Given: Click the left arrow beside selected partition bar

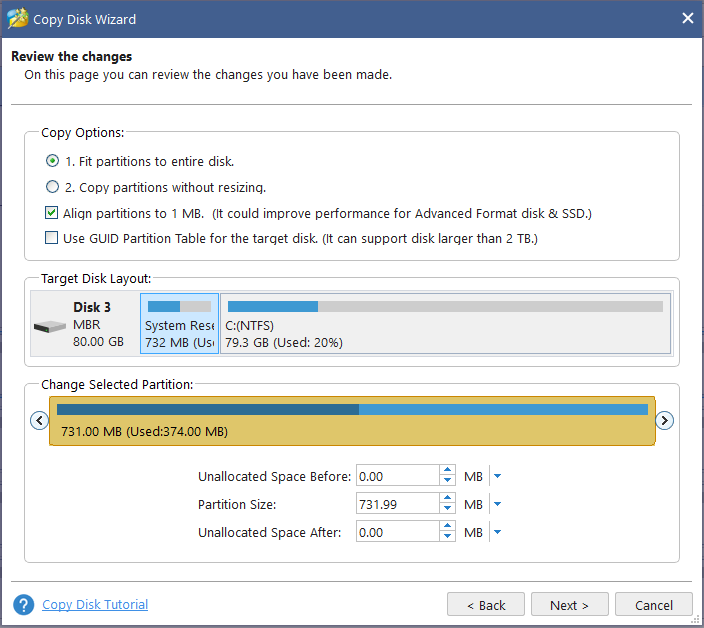Looking at the screenshot, I should point(40,421).
